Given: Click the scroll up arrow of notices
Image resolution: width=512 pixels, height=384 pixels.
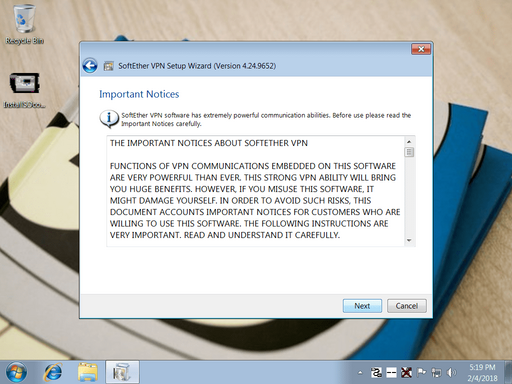Looking at the screenshot, I should (x=409, y=142).
